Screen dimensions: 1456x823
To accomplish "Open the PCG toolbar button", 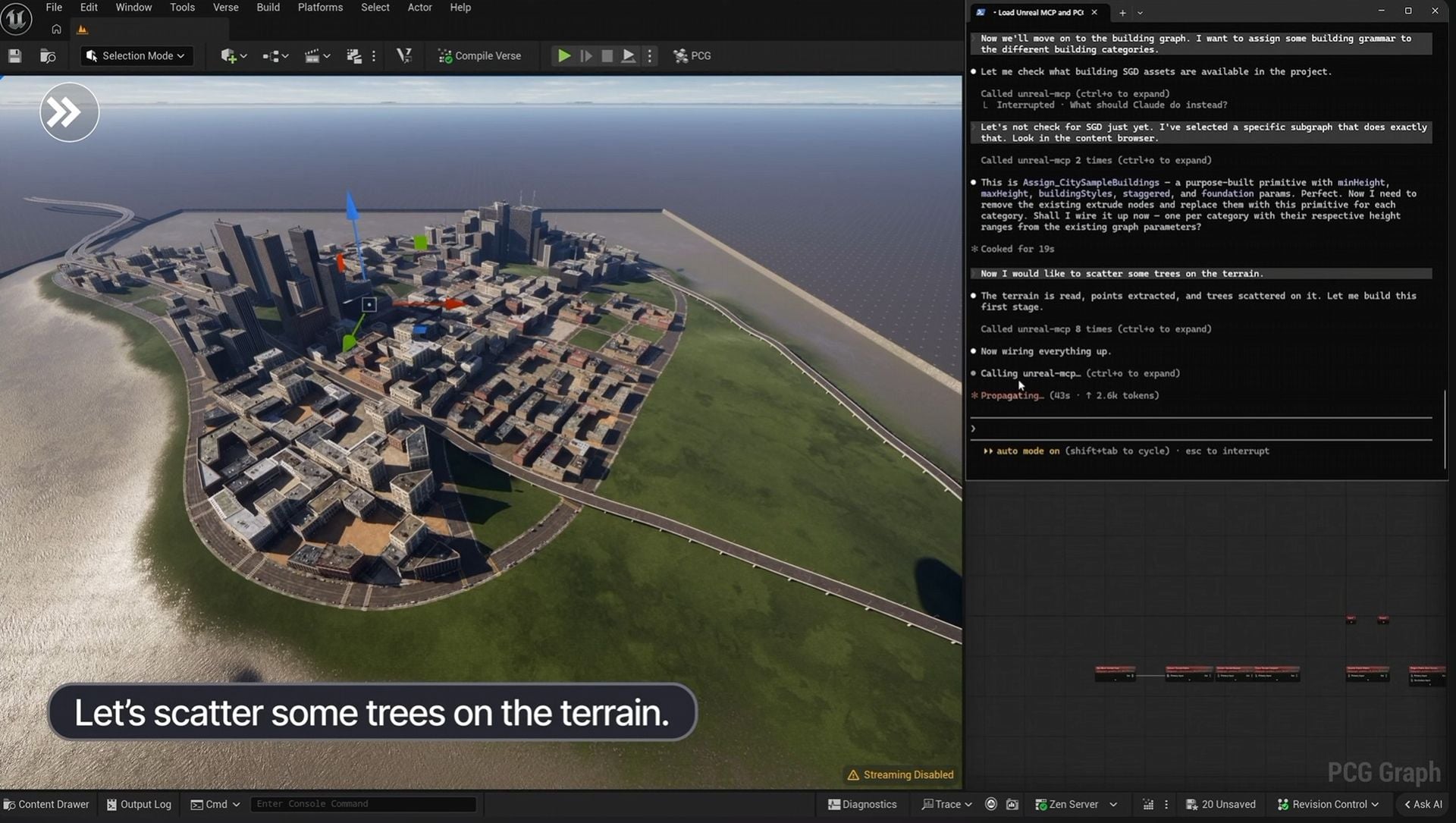I will click(x=692, y=55).
